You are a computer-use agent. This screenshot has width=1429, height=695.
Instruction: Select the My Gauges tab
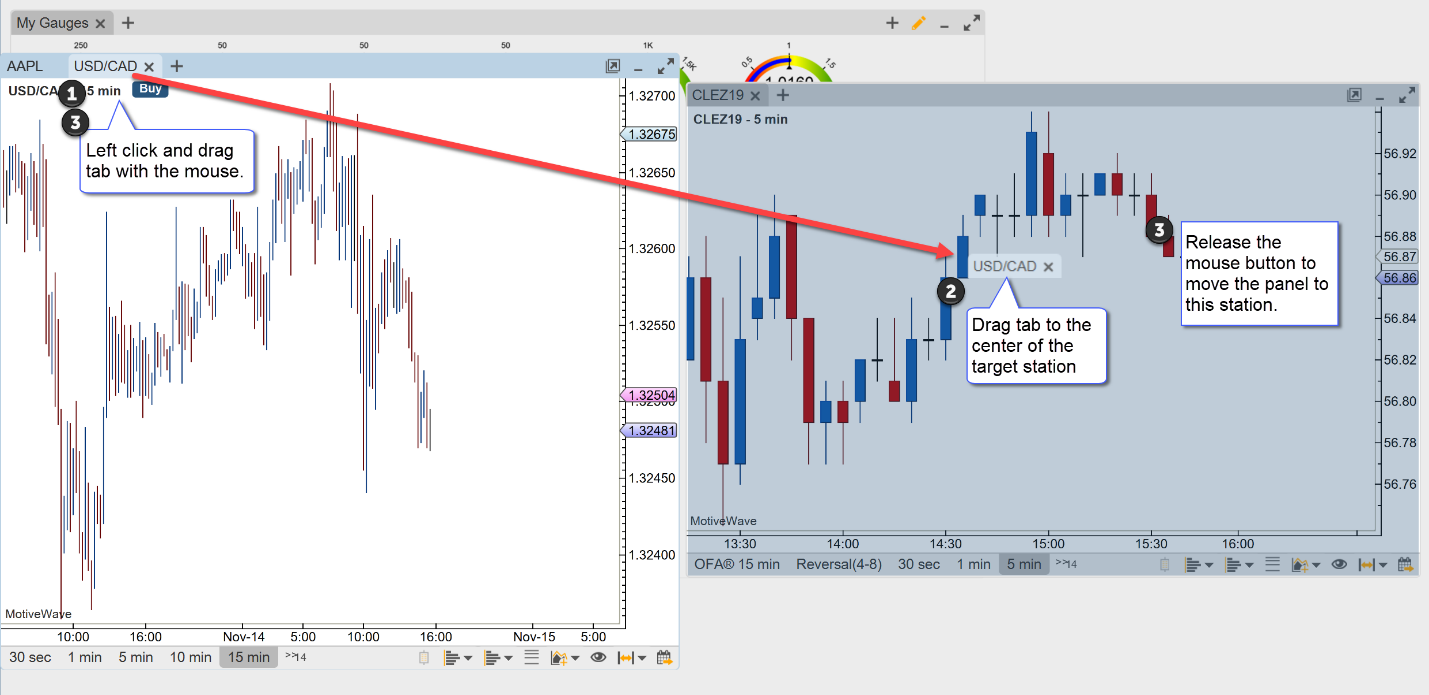pos(52,23)
